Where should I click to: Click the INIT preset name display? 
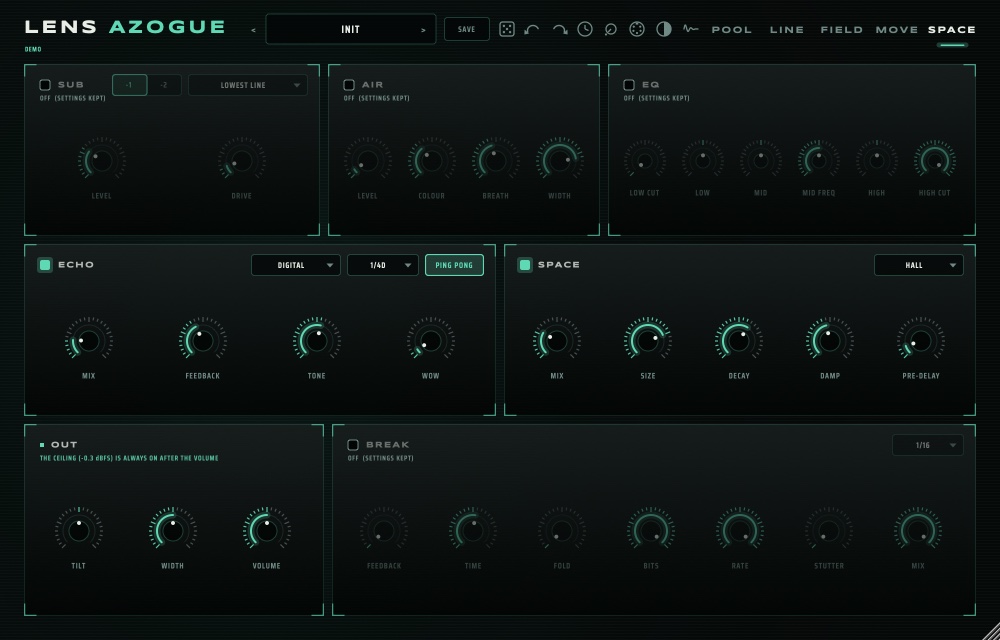(351, 29)
